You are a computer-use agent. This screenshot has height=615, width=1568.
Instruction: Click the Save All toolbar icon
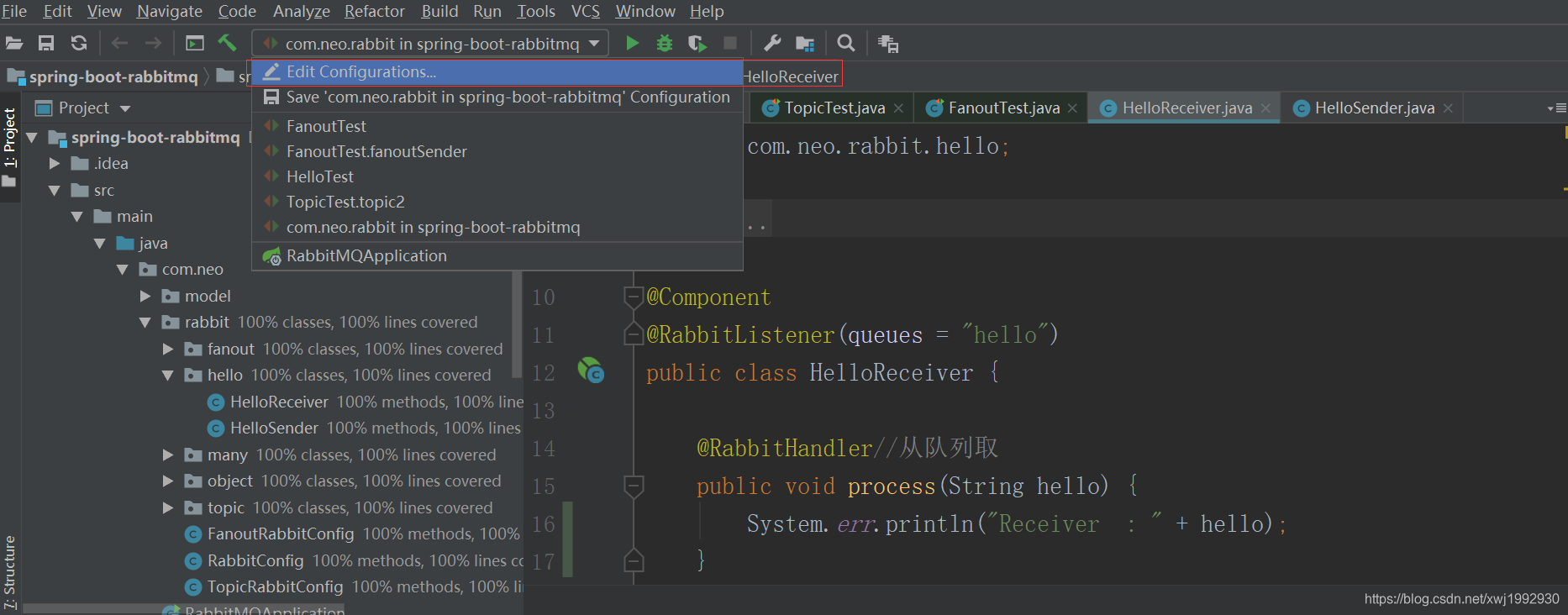point(46,43)
